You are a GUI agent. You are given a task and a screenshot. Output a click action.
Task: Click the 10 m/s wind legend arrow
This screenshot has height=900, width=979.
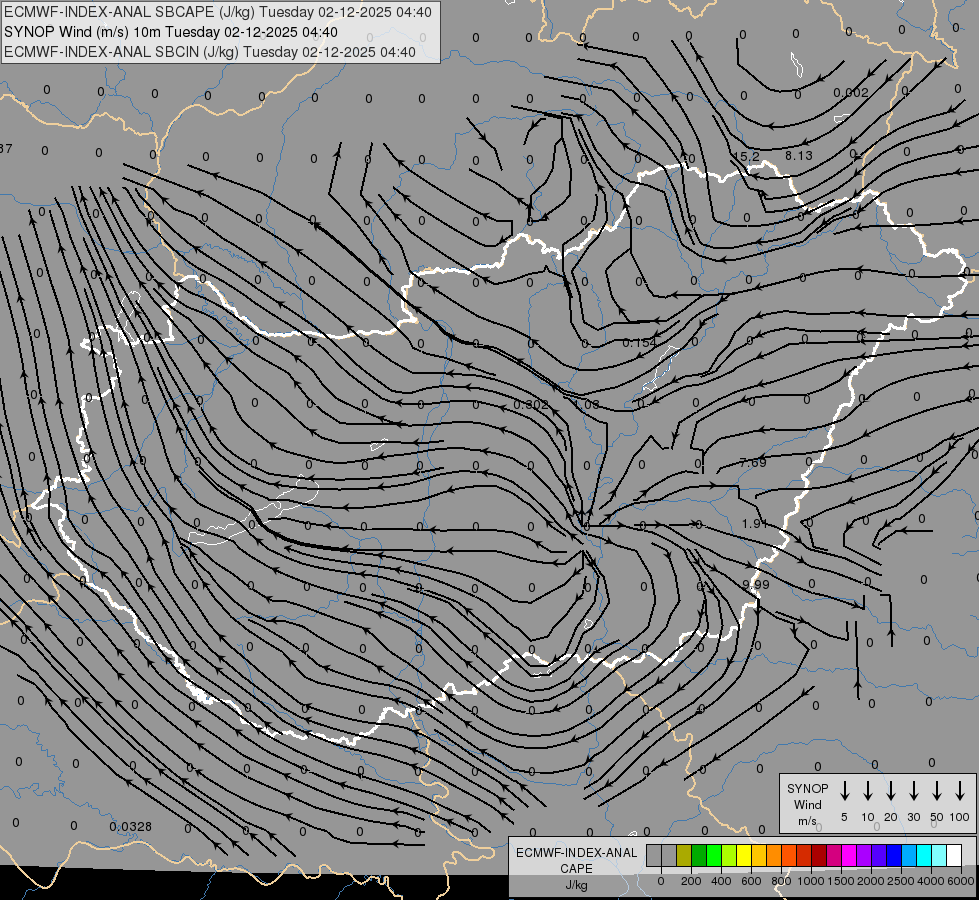(x=867, y=791)
